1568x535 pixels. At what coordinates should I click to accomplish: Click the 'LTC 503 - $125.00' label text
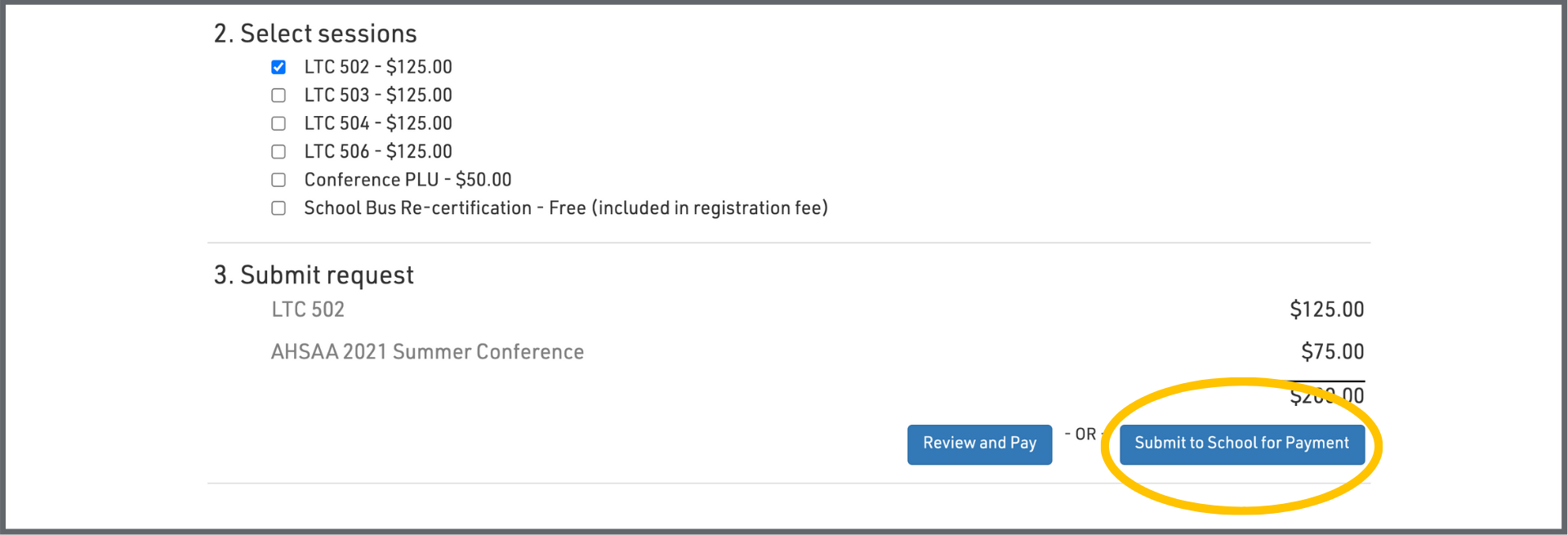tap(377, 96)
